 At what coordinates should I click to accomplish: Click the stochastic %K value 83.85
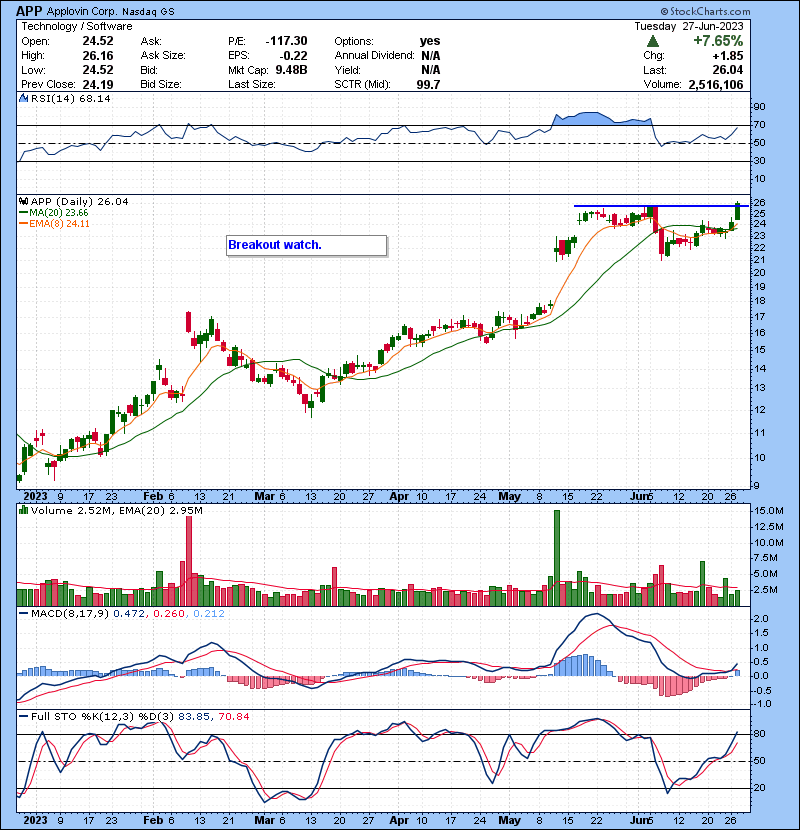pos(194,716)
